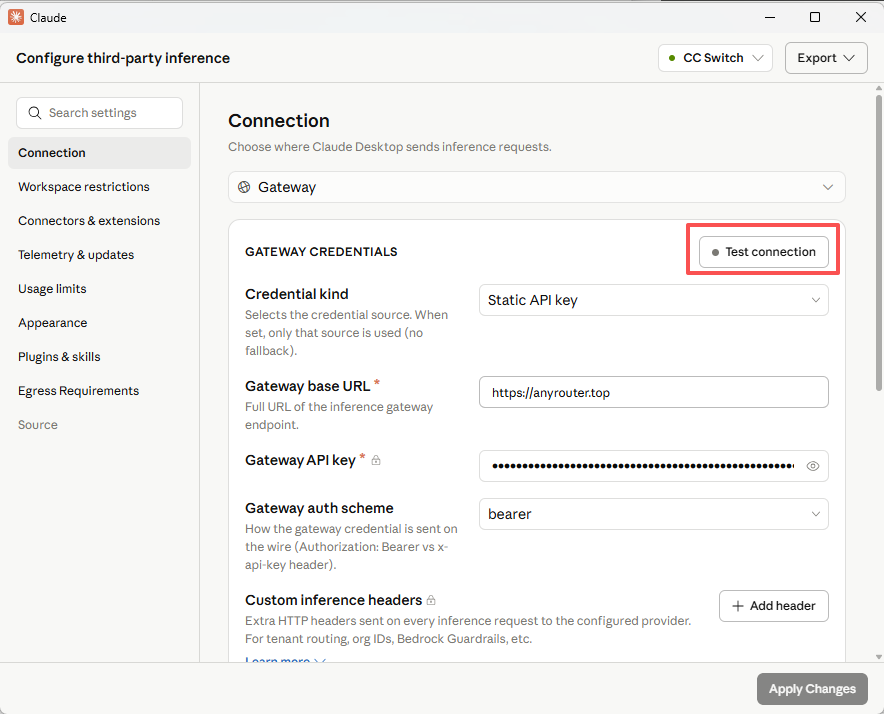Click the Configure third-party inference title
This screenshot has width=884, height=714.
coord(123,58)
